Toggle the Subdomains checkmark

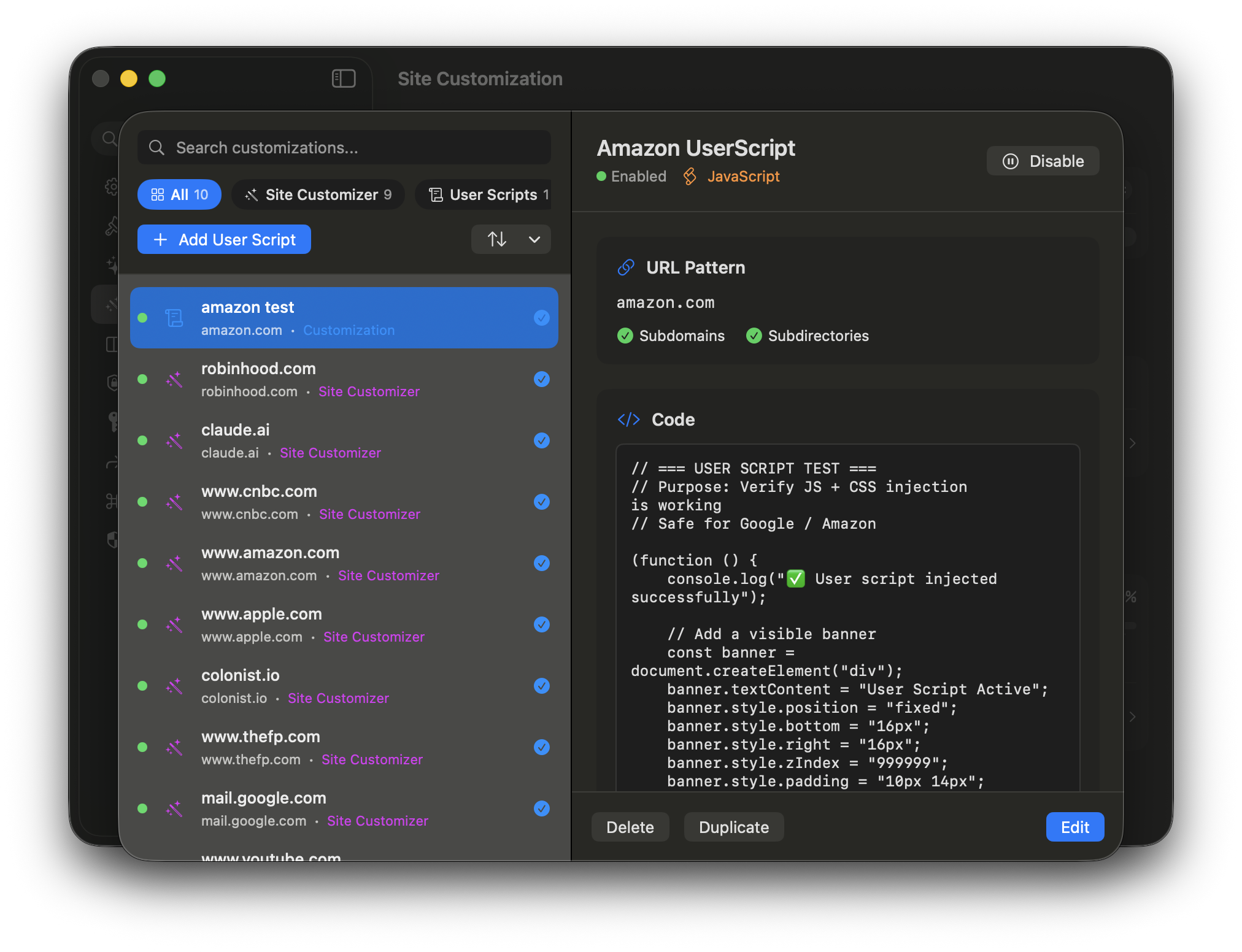pos(625,336)
